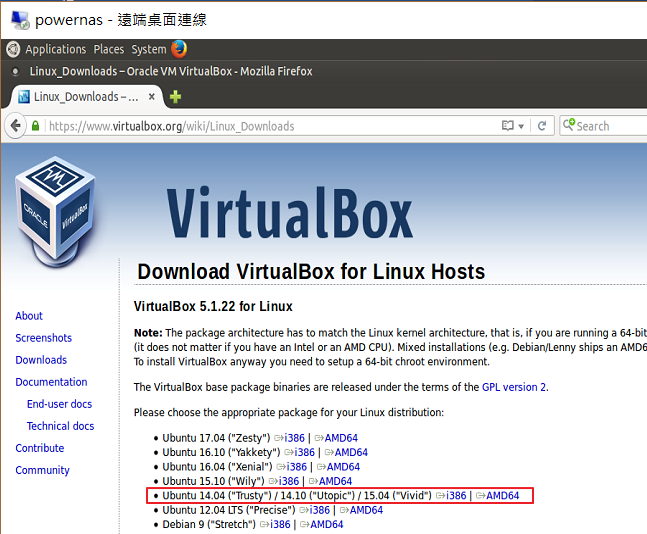The height and width of the screenshot is (534, 647).
Task: Click the Firefox window menu dot icon
Action: (15, 71)
